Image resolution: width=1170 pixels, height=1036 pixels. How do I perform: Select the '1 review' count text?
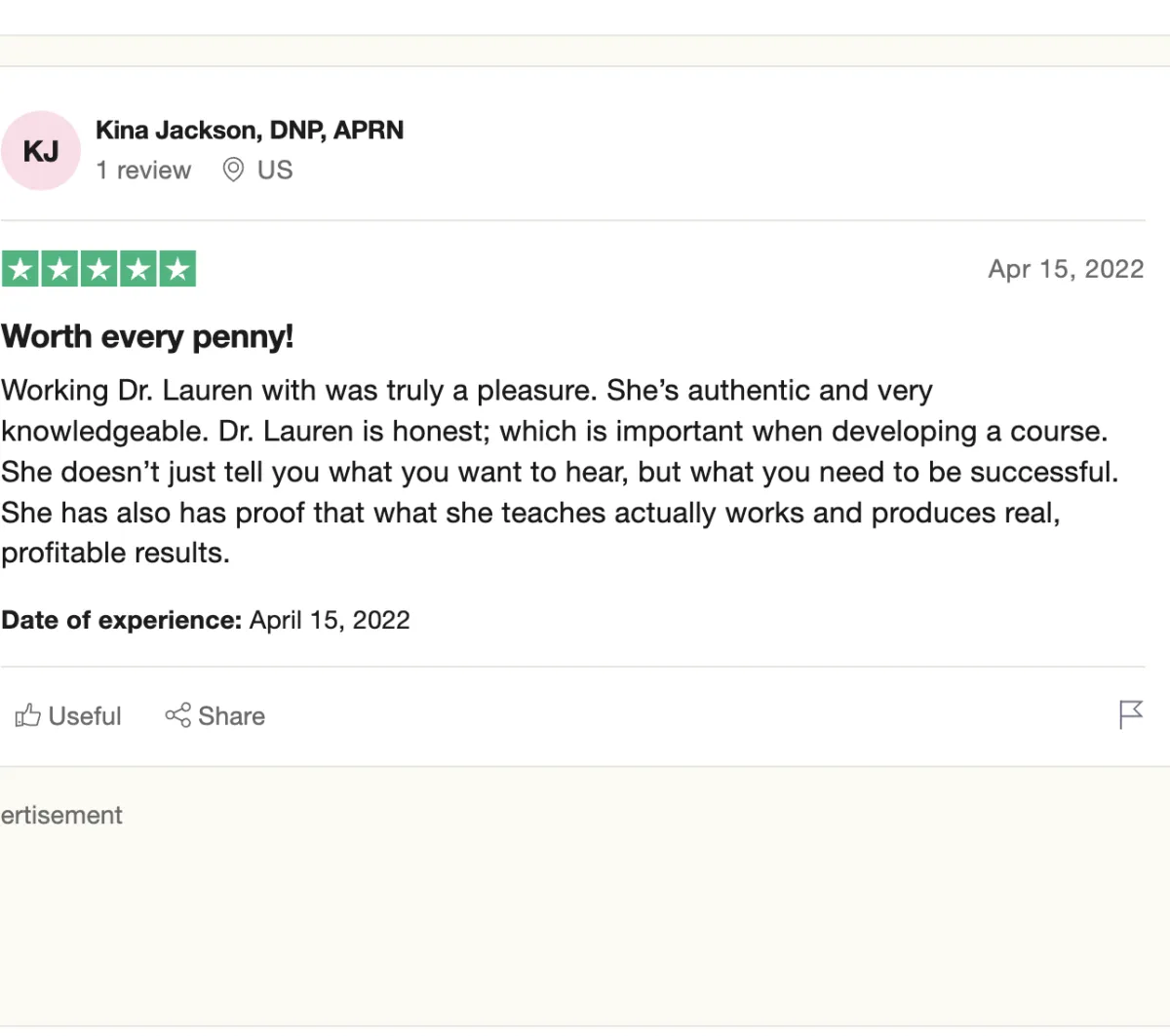pyautogui.click(x=143, y=170)
